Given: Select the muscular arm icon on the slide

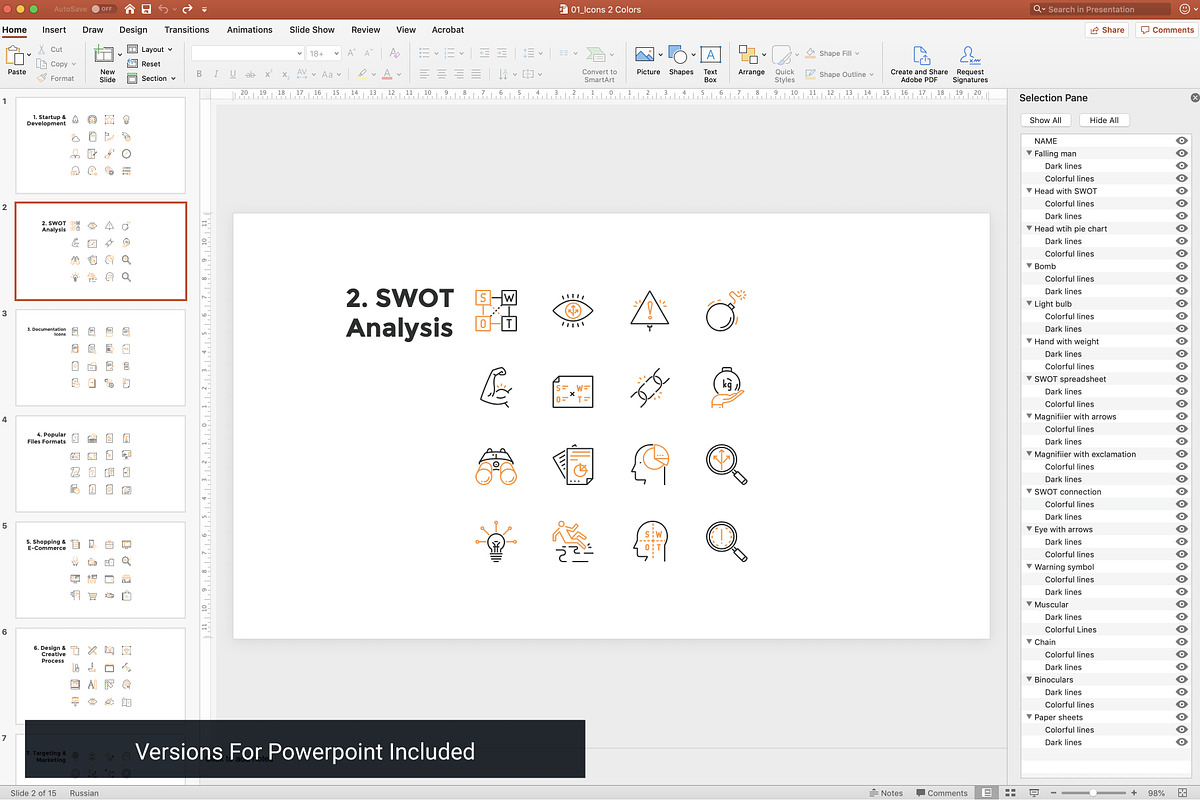Looking at the screenshot, I should (x=496, y=388).
